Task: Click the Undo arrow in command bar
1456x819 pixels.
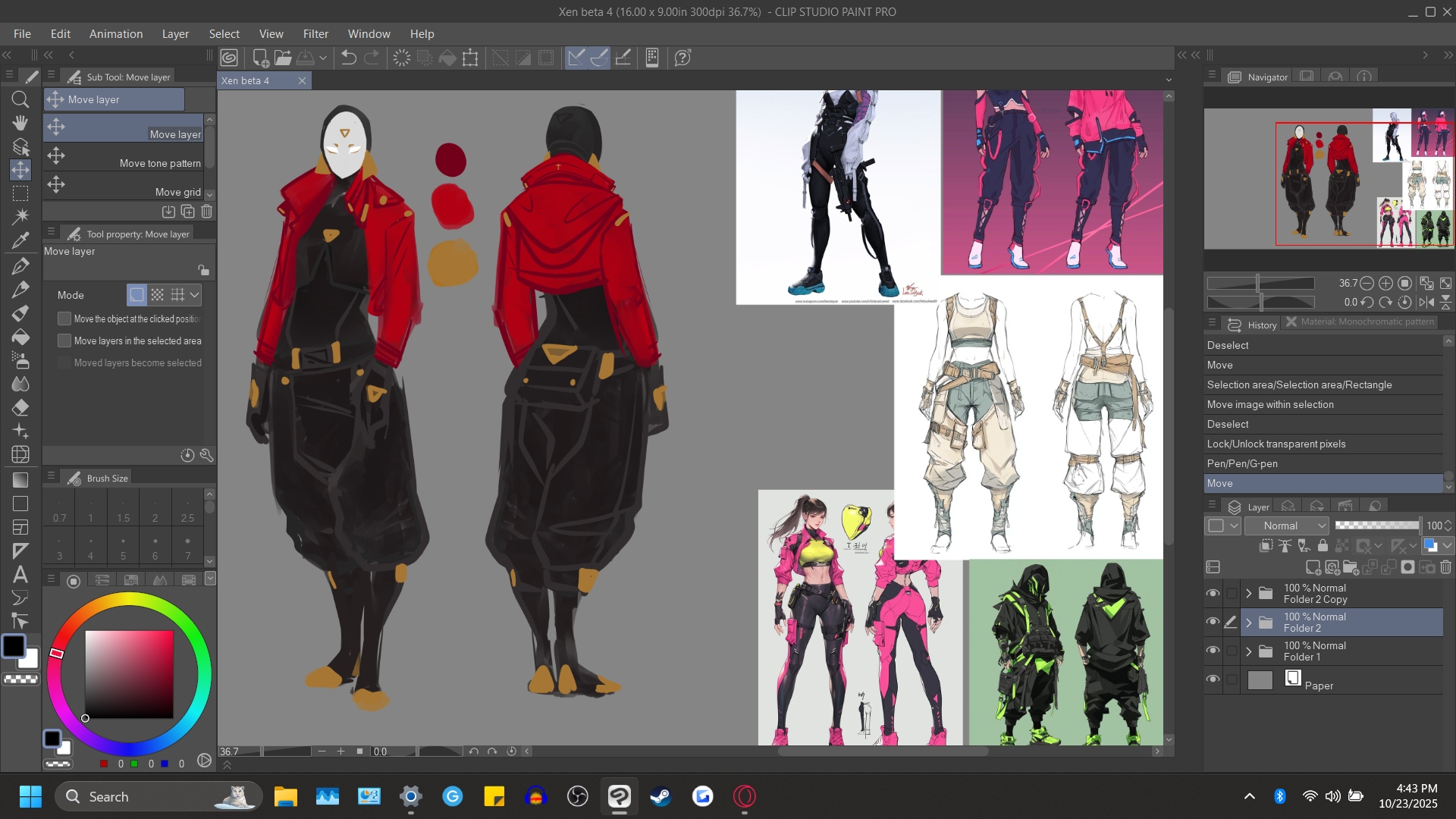Action: pyautogui.click(x=348, y=58)
